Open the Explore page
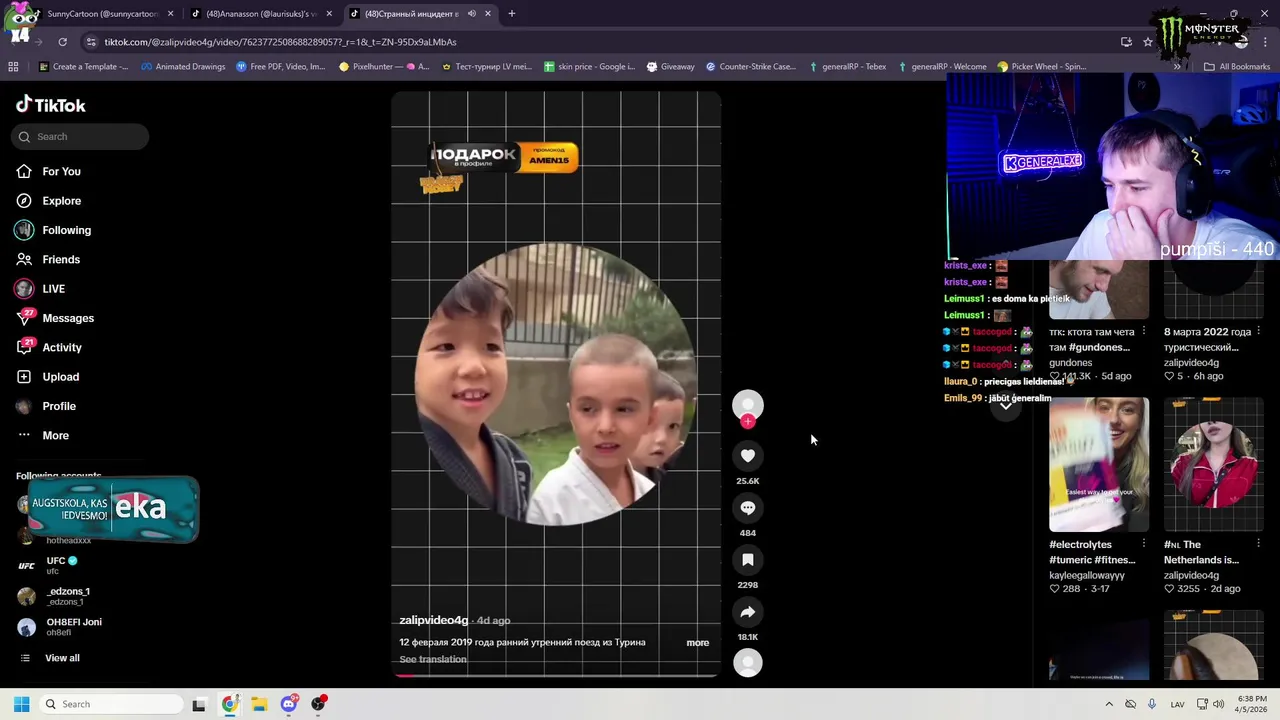Viewport: 1280px width, 720px height. coord(61,201)
